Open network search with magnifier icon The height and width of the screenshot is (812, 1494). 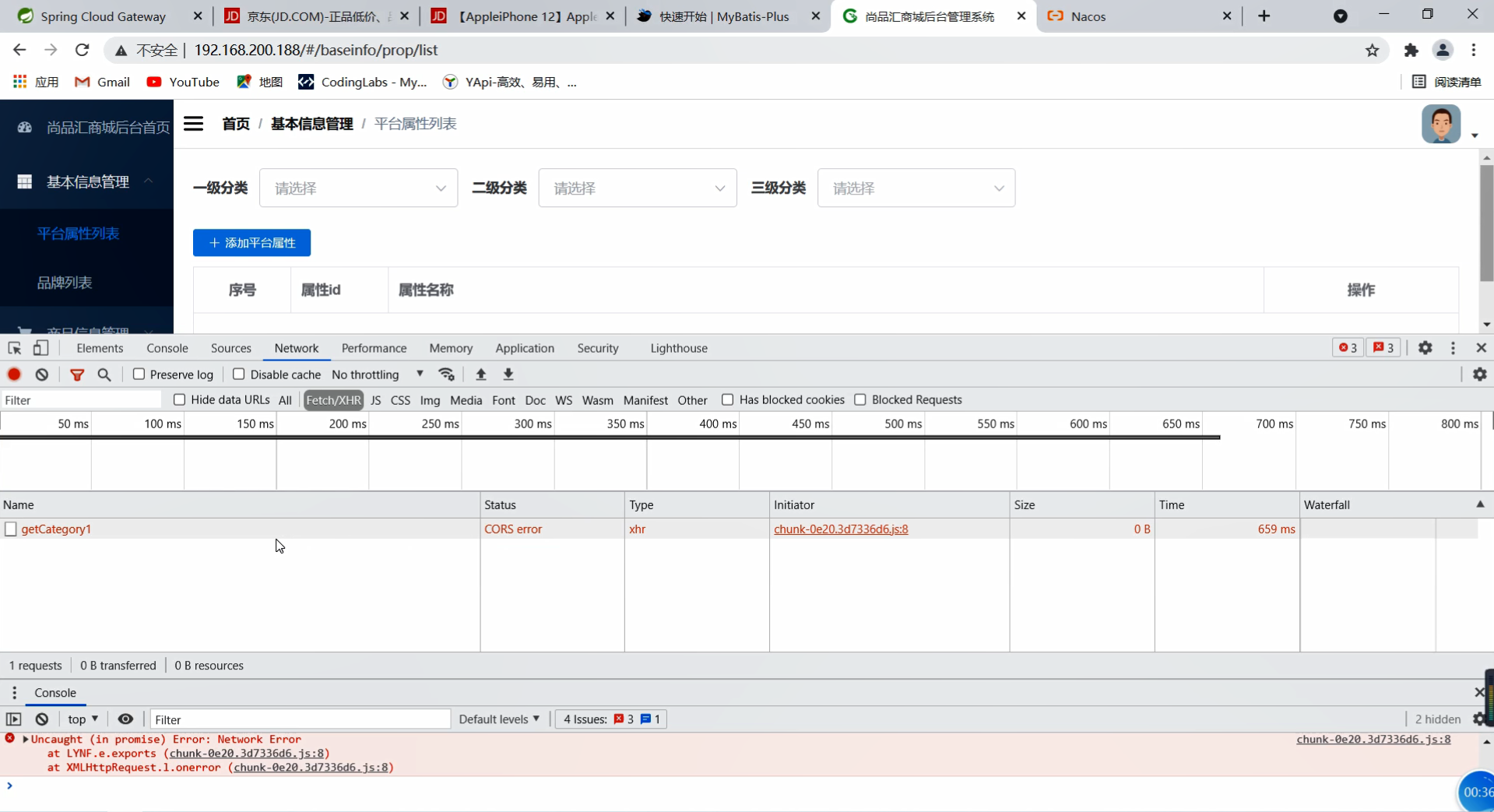point(104,374)
